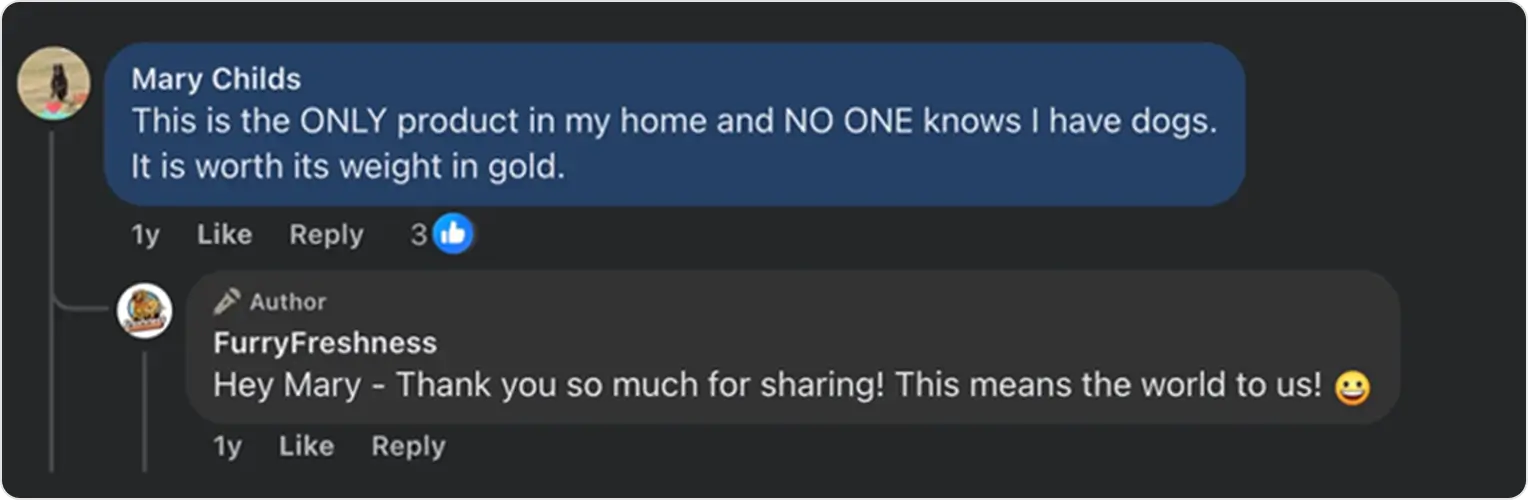
Task: Open the FurryFreshness page name
Action: (x=325, y=343)
